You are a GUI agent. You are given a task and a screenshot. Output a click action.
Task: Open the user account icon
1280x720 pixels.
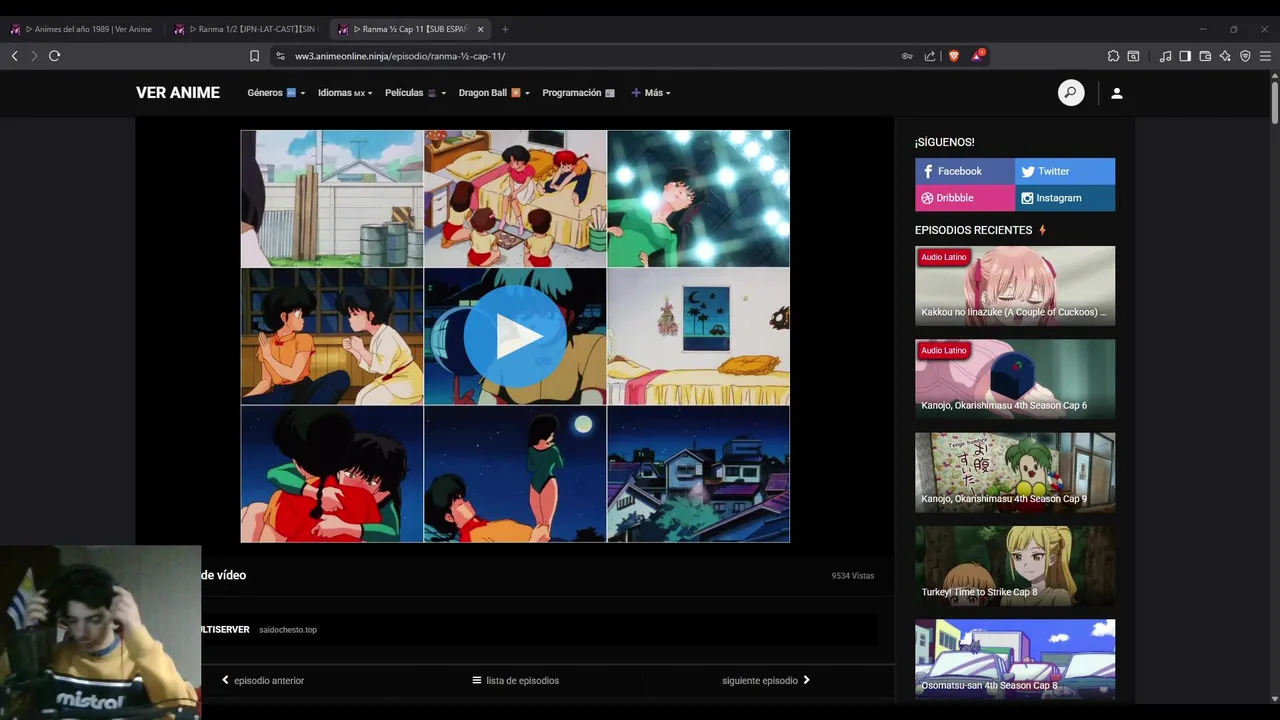[x=1117, y=93]
